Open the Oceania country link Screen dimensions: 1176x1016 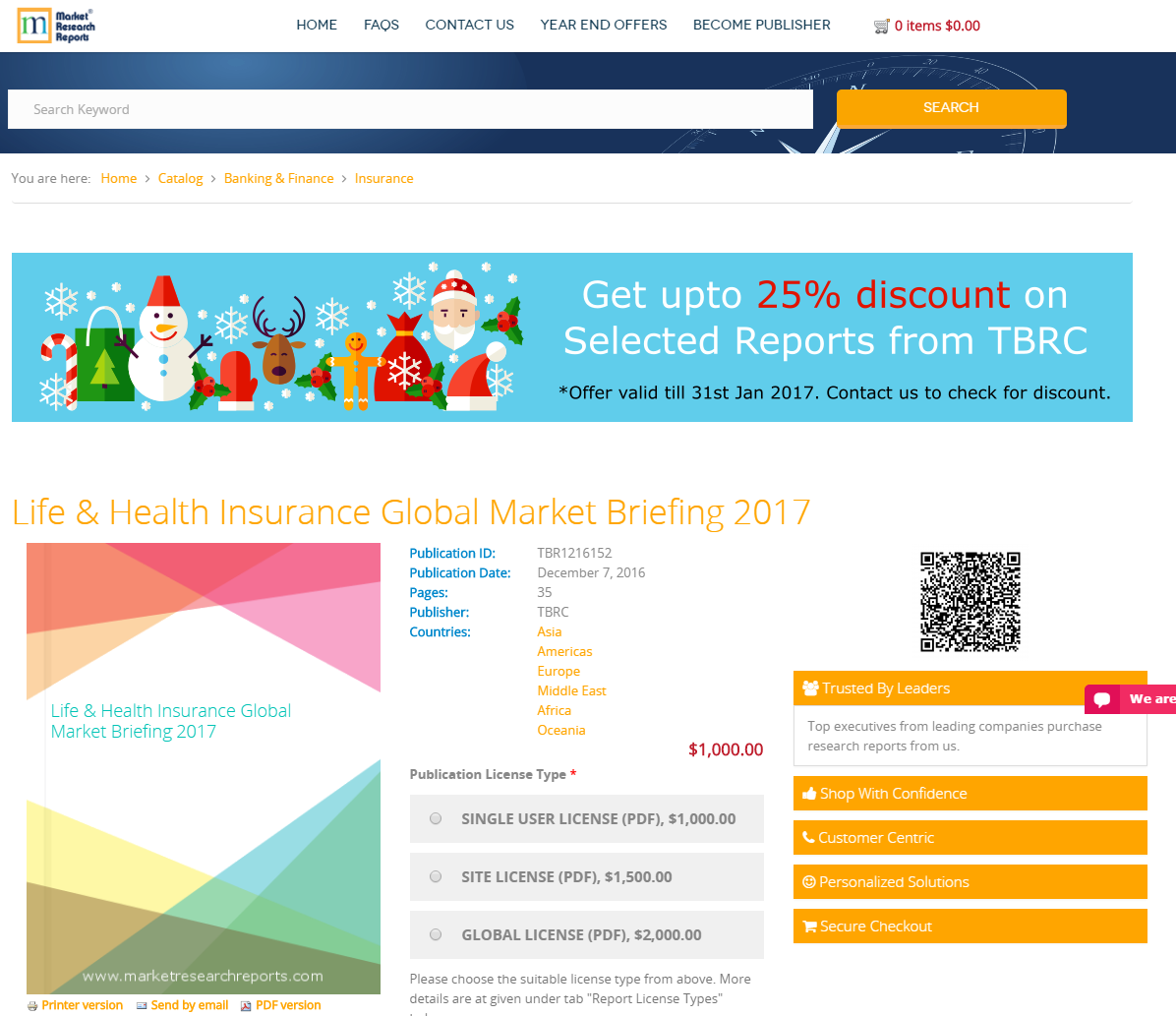tap(560, 730)
